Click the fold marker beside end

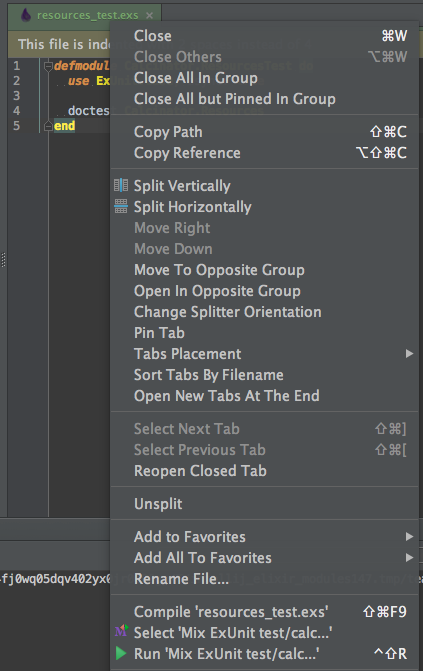[x=48, y=126]
